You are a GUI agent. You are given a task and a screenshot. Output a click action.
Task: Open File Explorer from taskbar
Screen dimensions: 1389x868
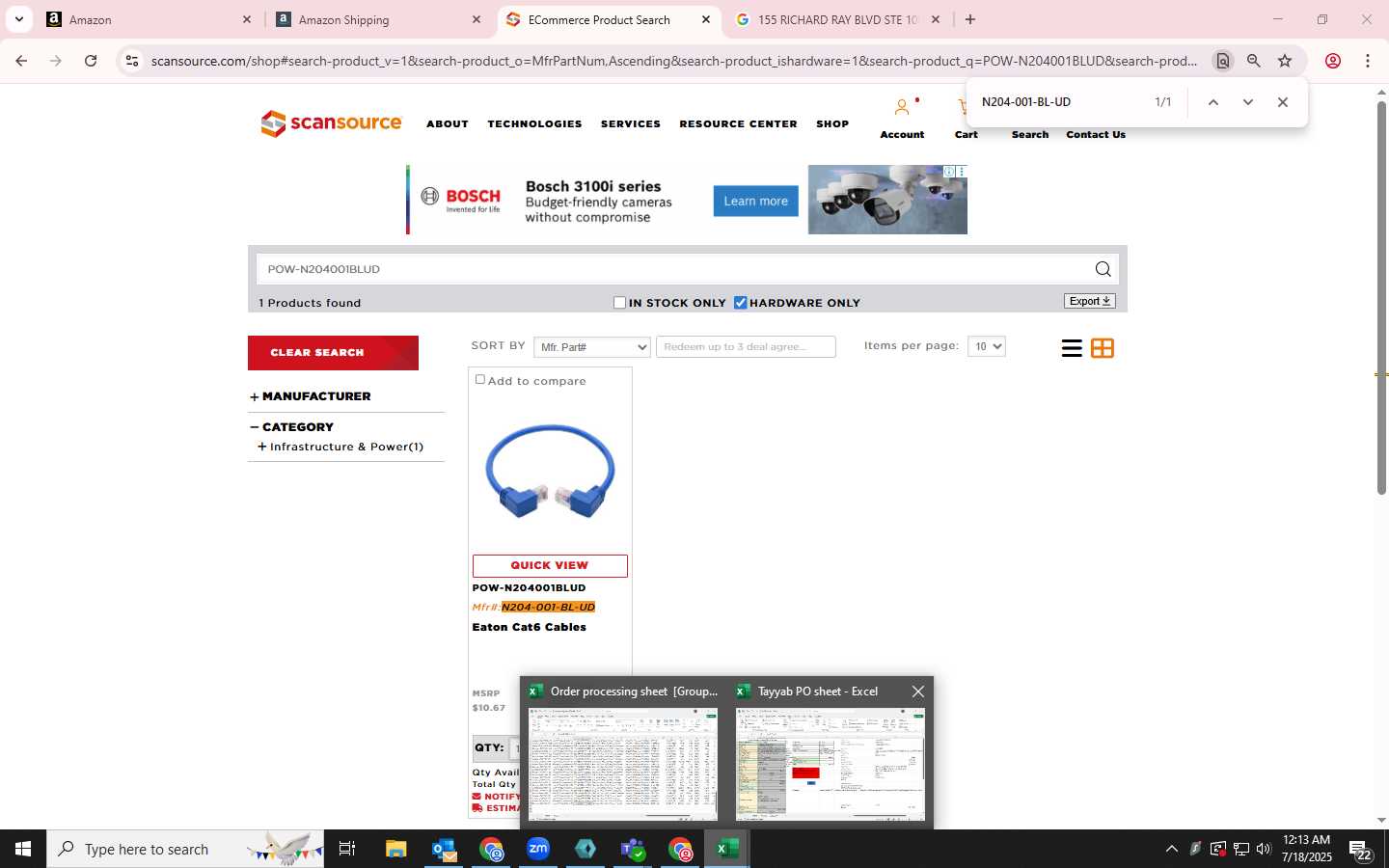396,849
